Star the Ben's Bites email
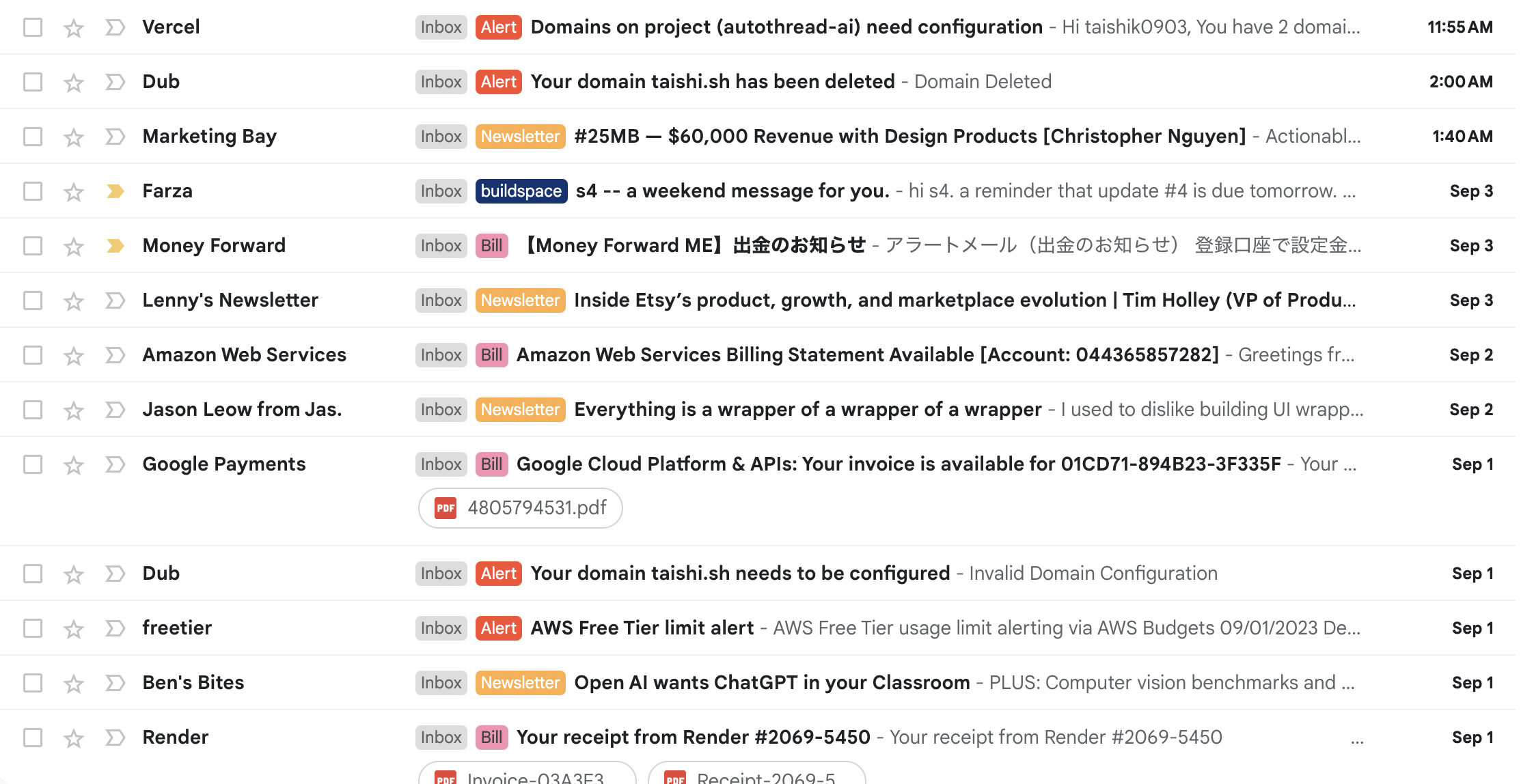Viewport: 1521px width, 784px height. pos(74,684)
